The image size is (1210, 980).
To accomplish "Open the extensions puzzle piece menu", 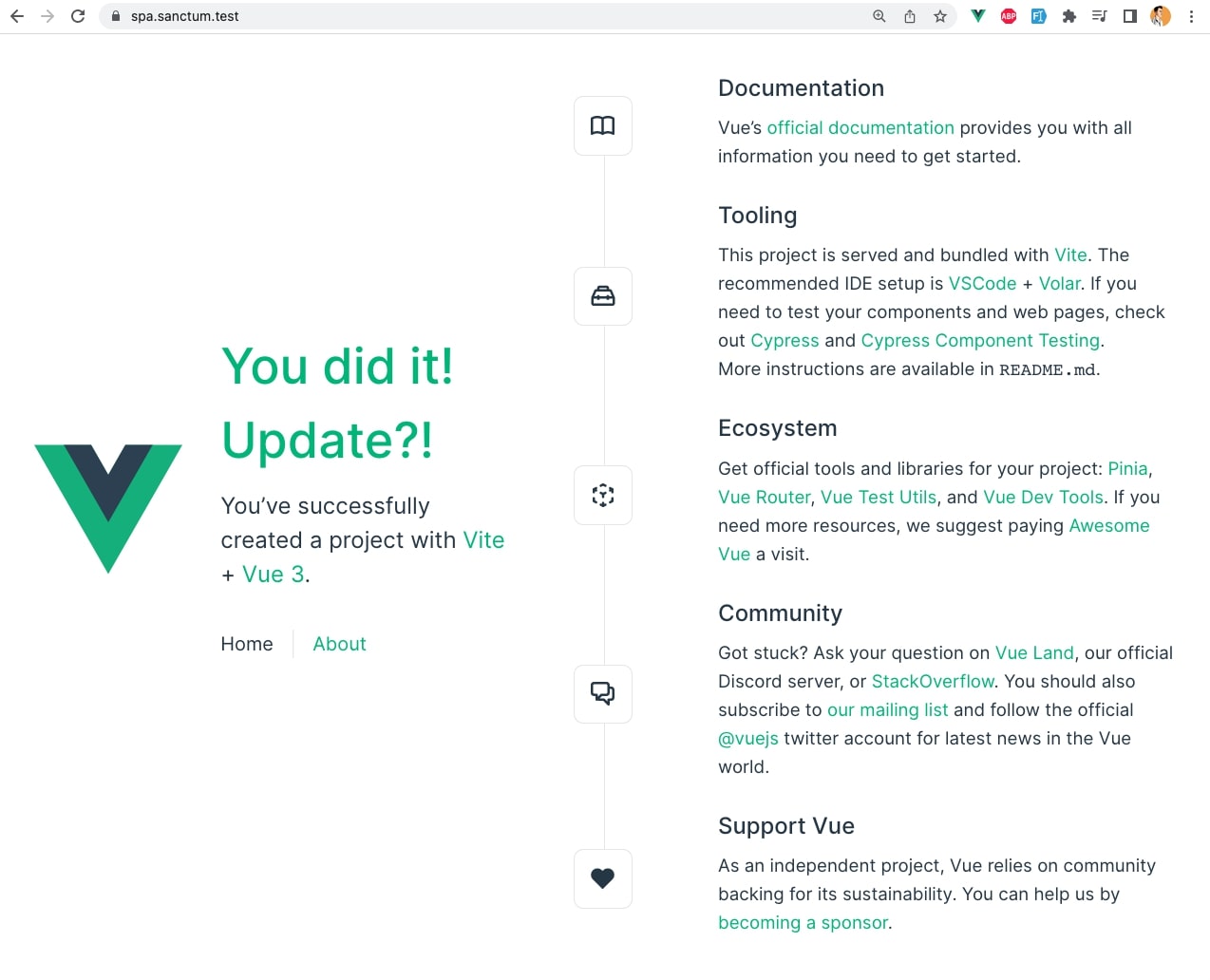I will click(x=1069, y=16).
